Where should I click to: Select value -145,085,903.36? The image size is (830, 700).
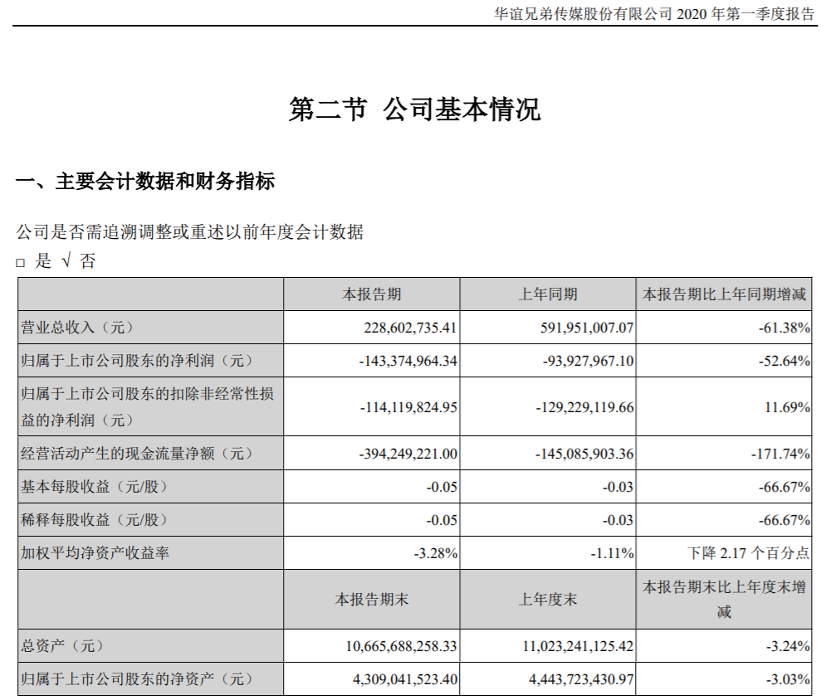click(585, 454)
